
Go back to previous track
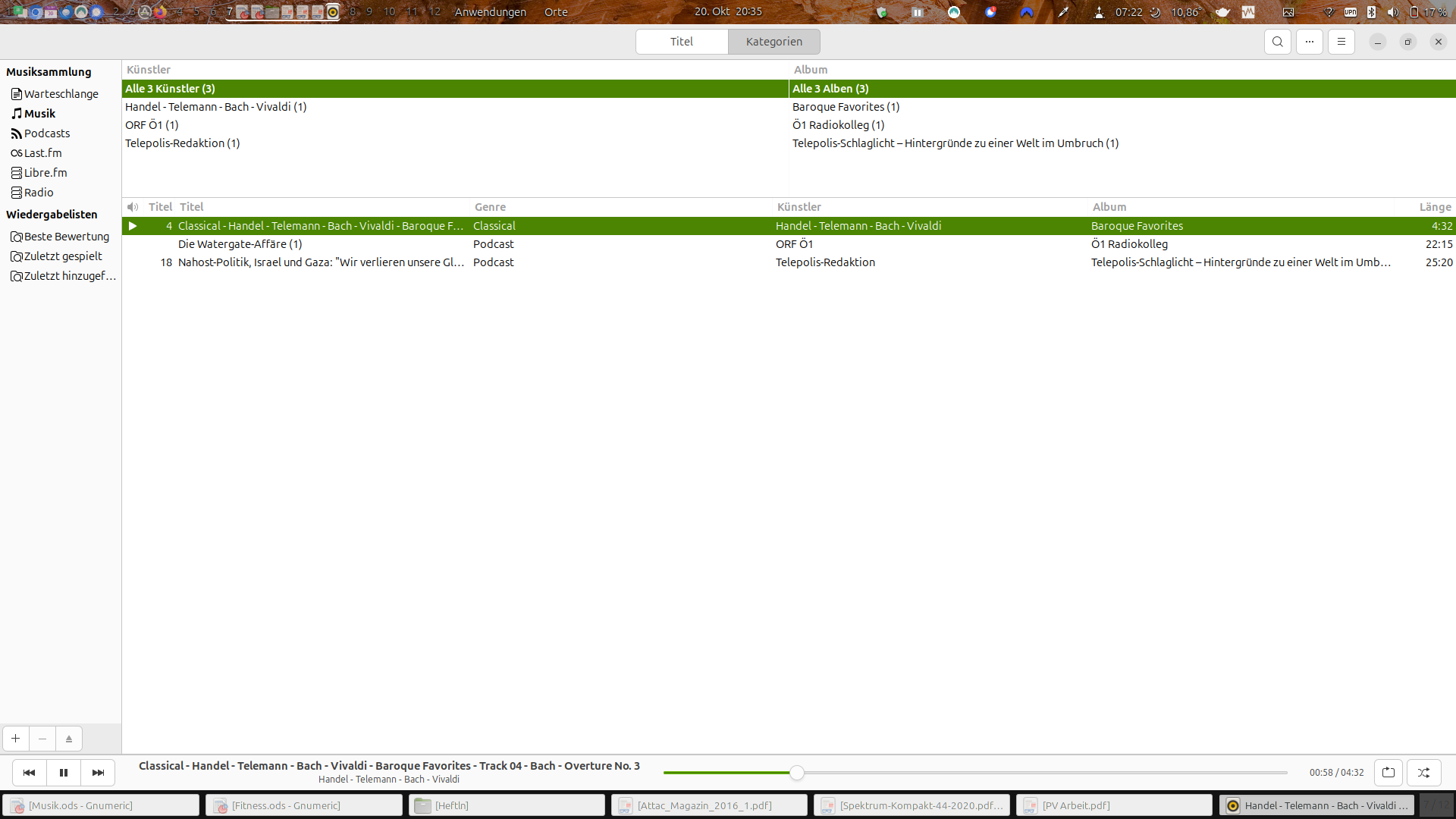click(29, 773)
